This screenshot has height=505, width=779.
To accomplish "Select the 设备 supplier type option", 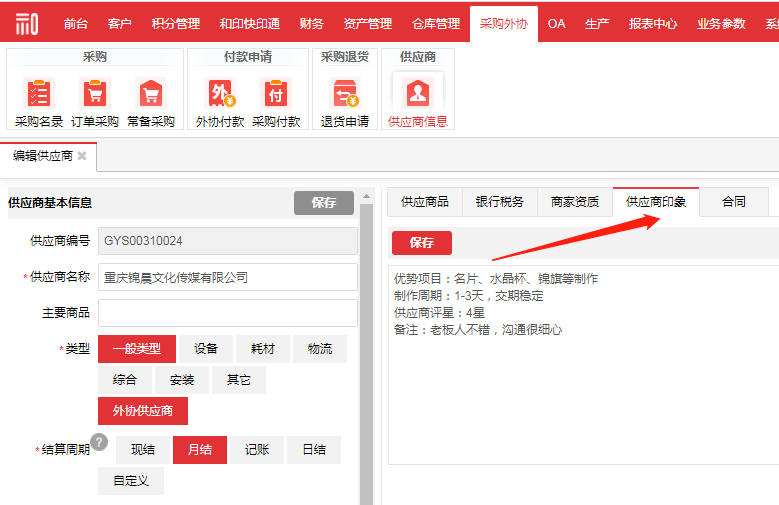I will point(206,349).
